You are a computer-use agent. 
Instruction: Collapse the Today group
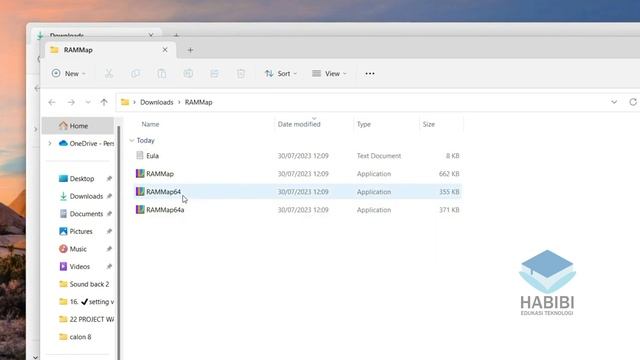(131, 140)
